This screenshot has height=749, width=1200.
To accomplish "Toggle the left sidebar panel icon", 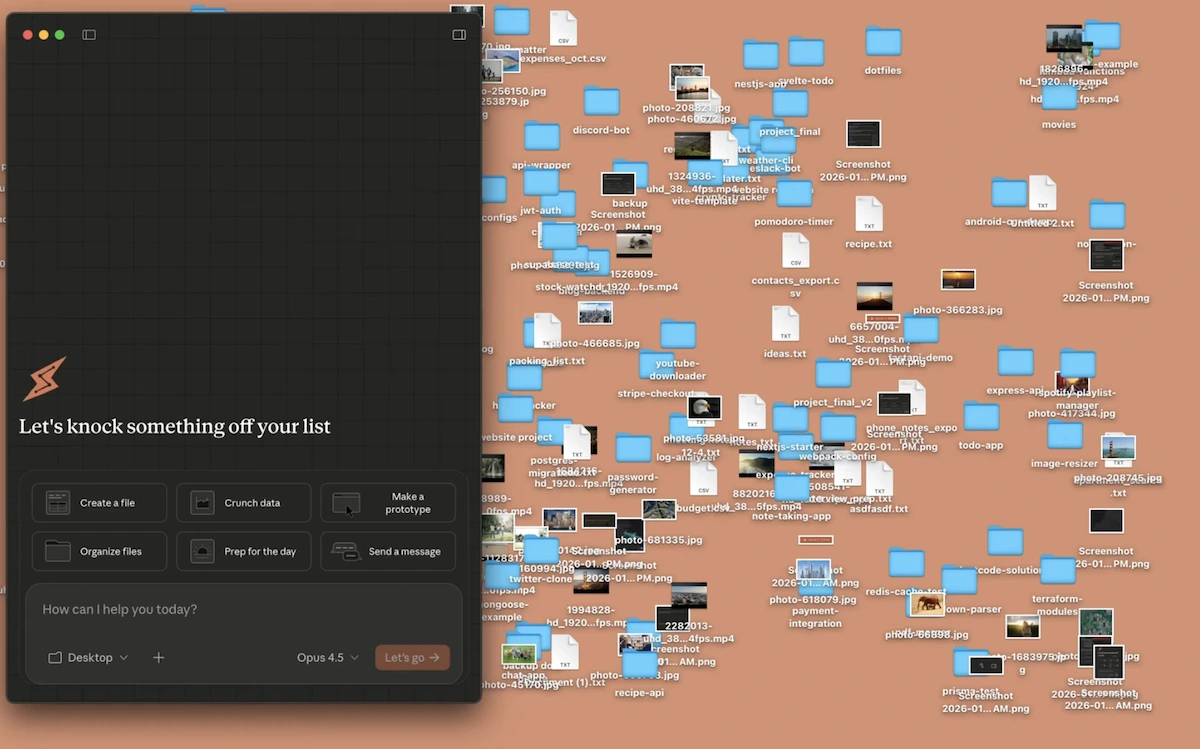I will [88, 33].
